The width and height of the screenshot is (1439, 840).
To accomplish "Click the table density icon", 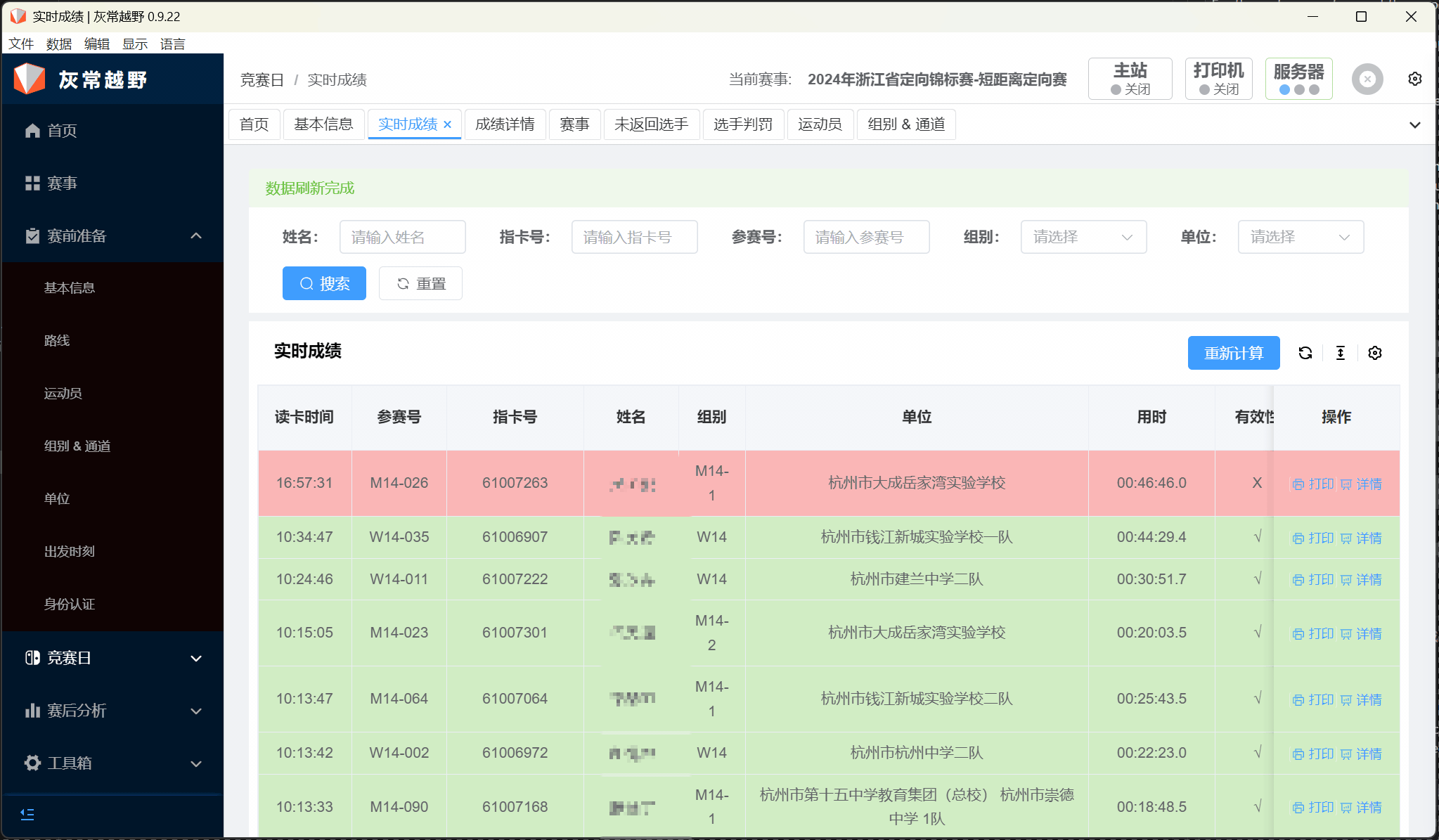I will (x=1341, y=353).
